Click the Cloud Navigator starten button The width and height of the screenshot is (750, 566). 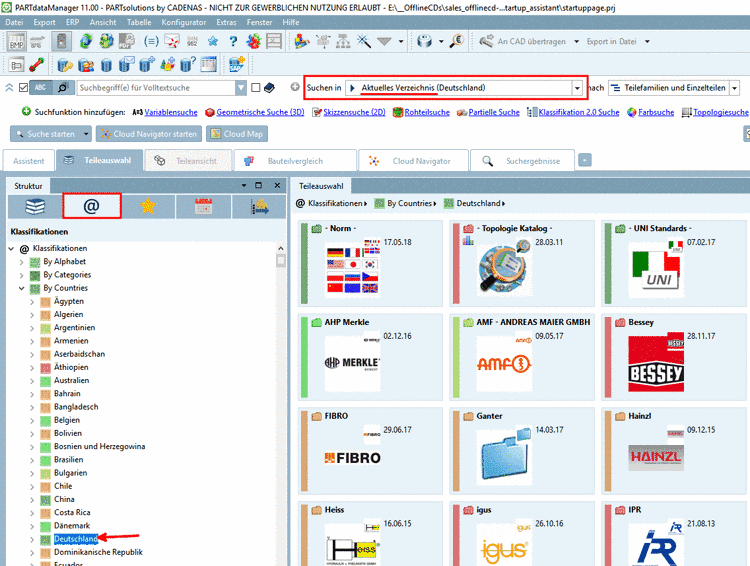click(149, 134)
